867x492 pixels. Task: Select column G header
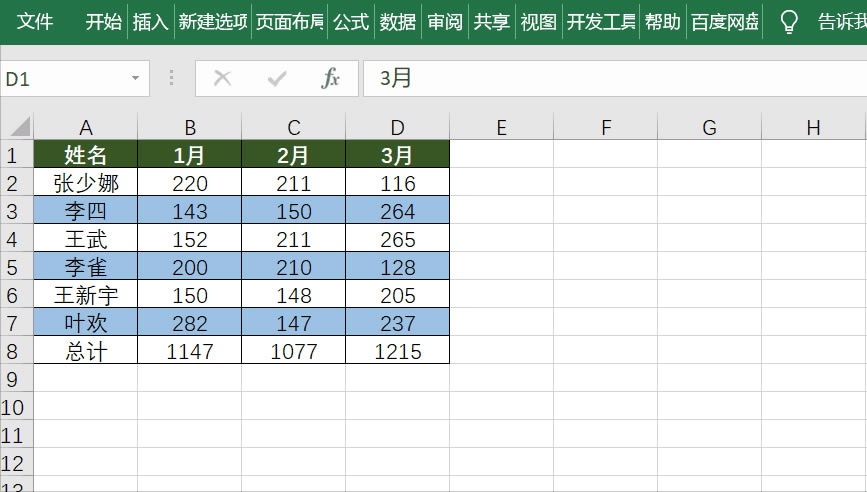pos(709,127)
